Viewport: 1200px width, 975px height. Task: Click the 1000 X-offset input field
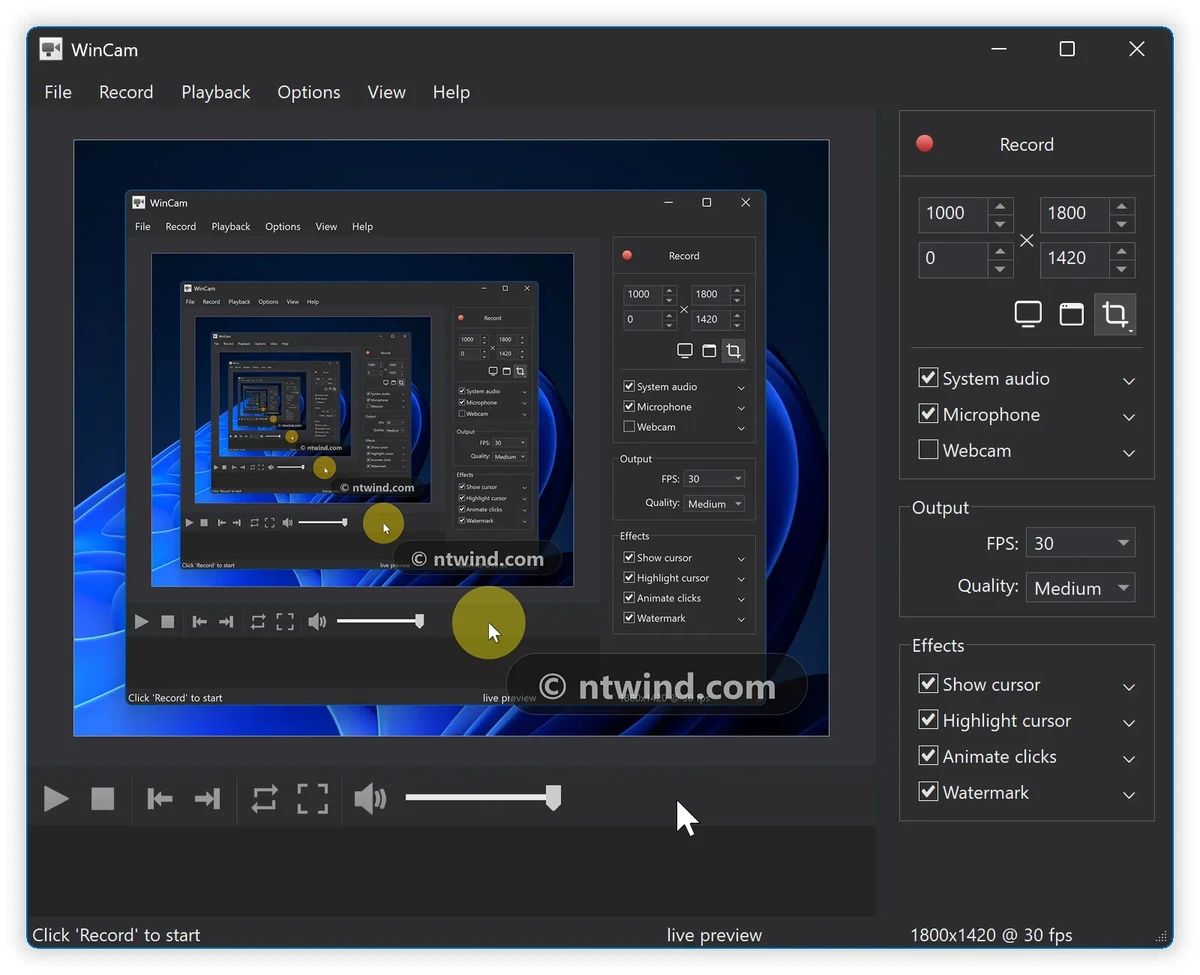click(x=954, y=213)
